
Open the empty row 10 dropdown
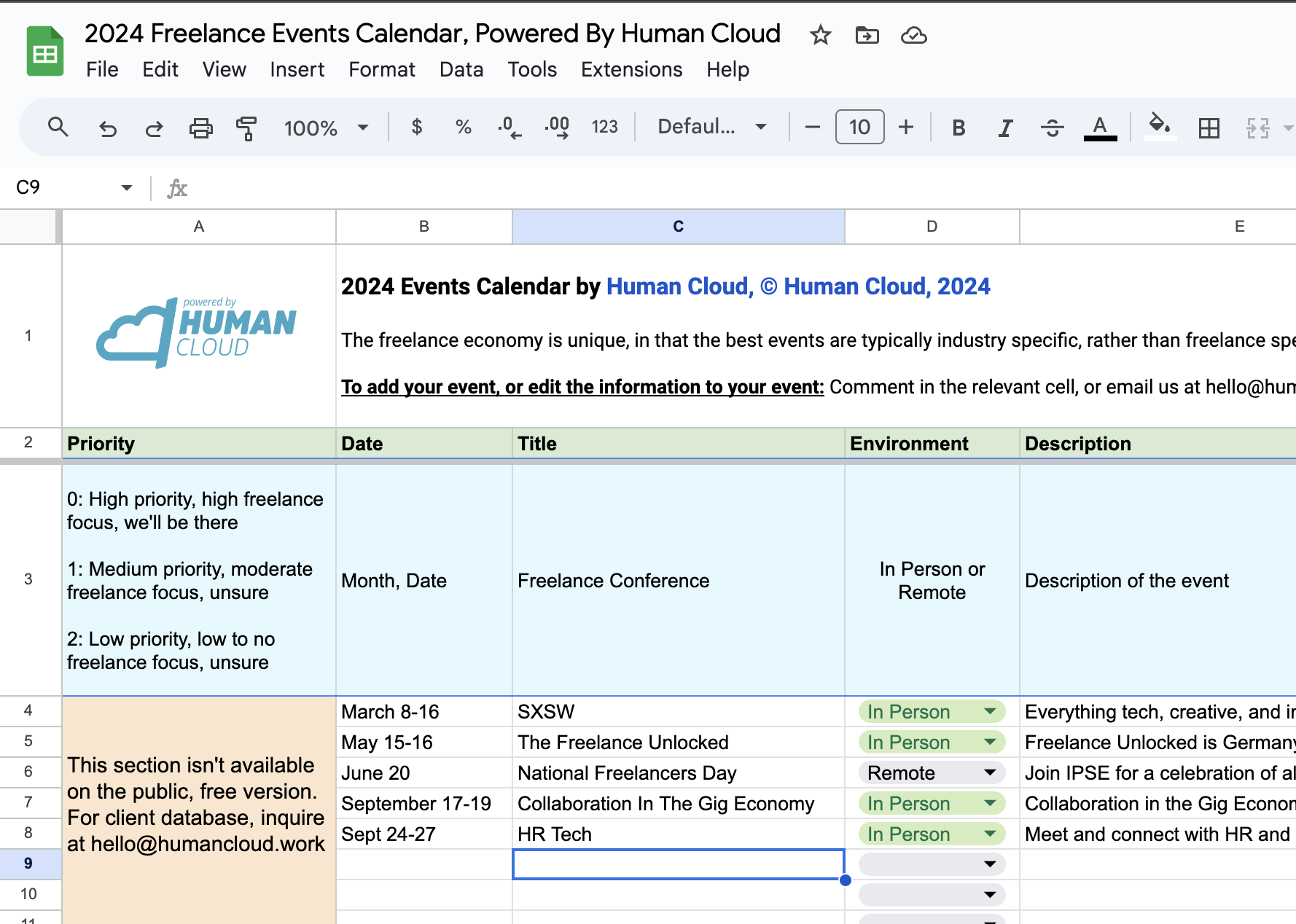932,895
